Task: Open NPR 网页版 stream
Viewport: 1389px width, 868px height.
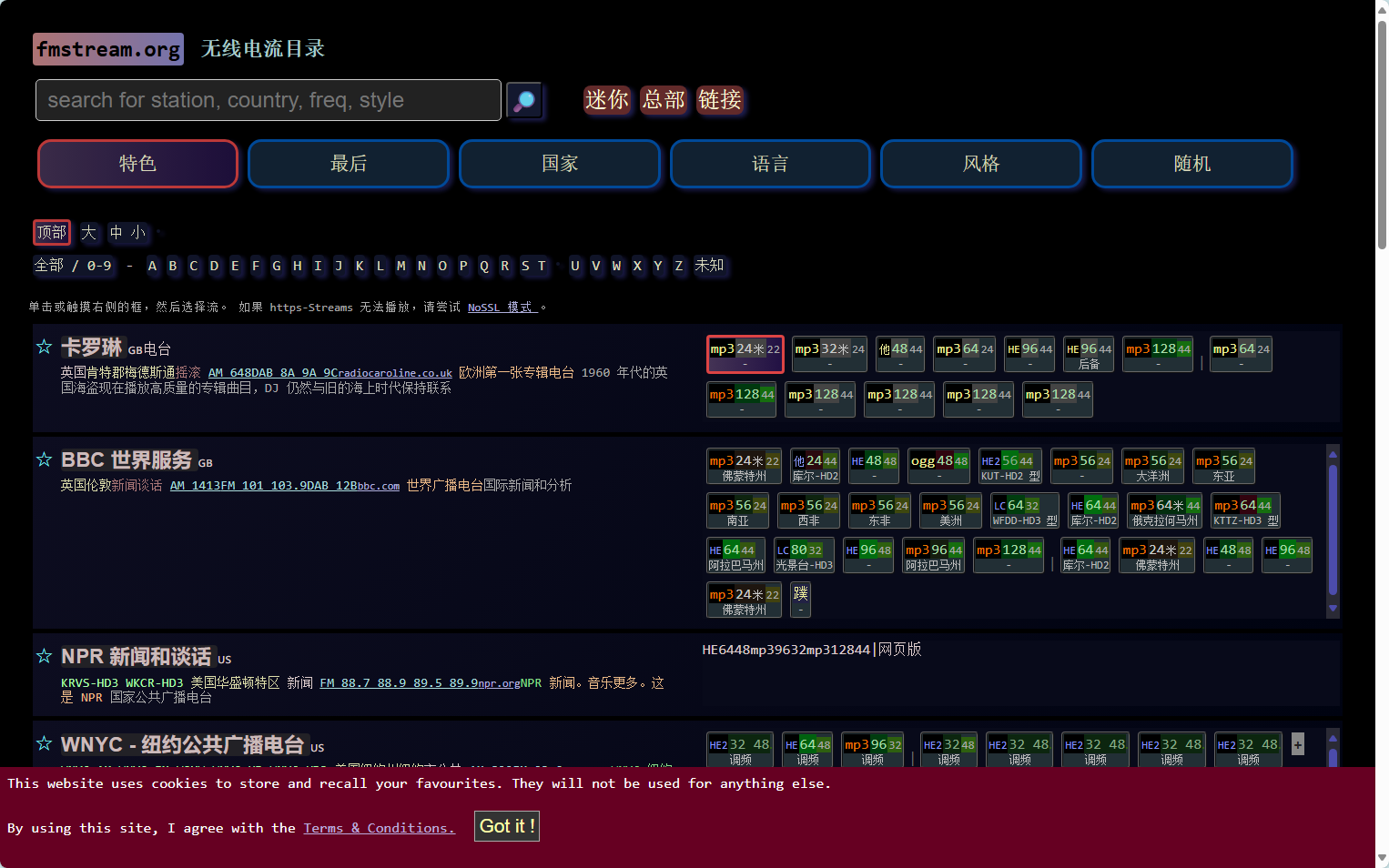Action: tap(900, 649)
